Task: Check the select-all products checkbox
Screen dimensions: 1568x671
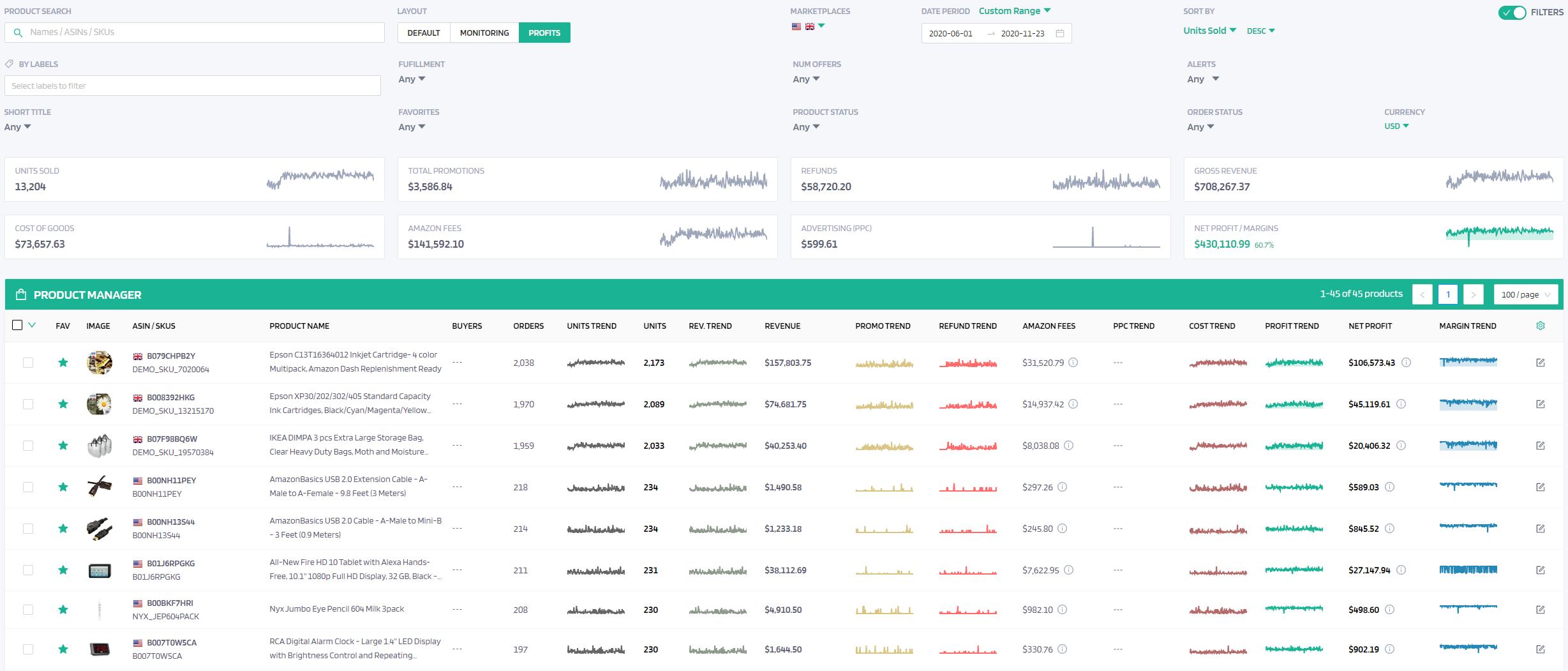Action: 17,325
